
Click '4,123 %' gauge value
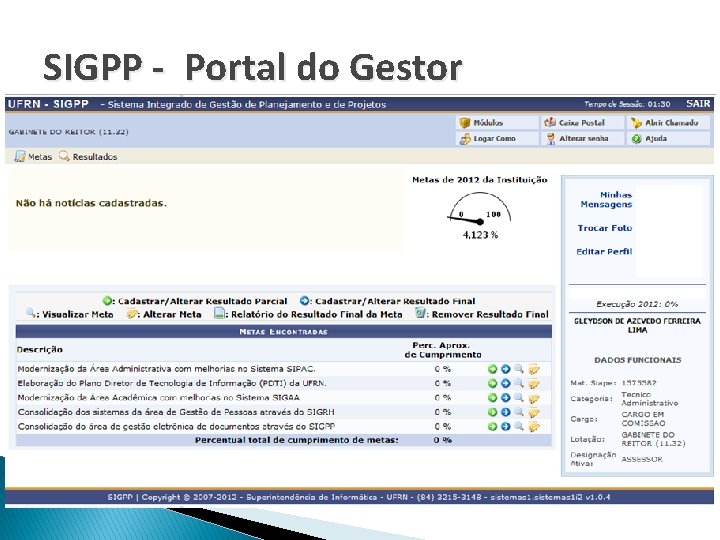pos(480,235)
